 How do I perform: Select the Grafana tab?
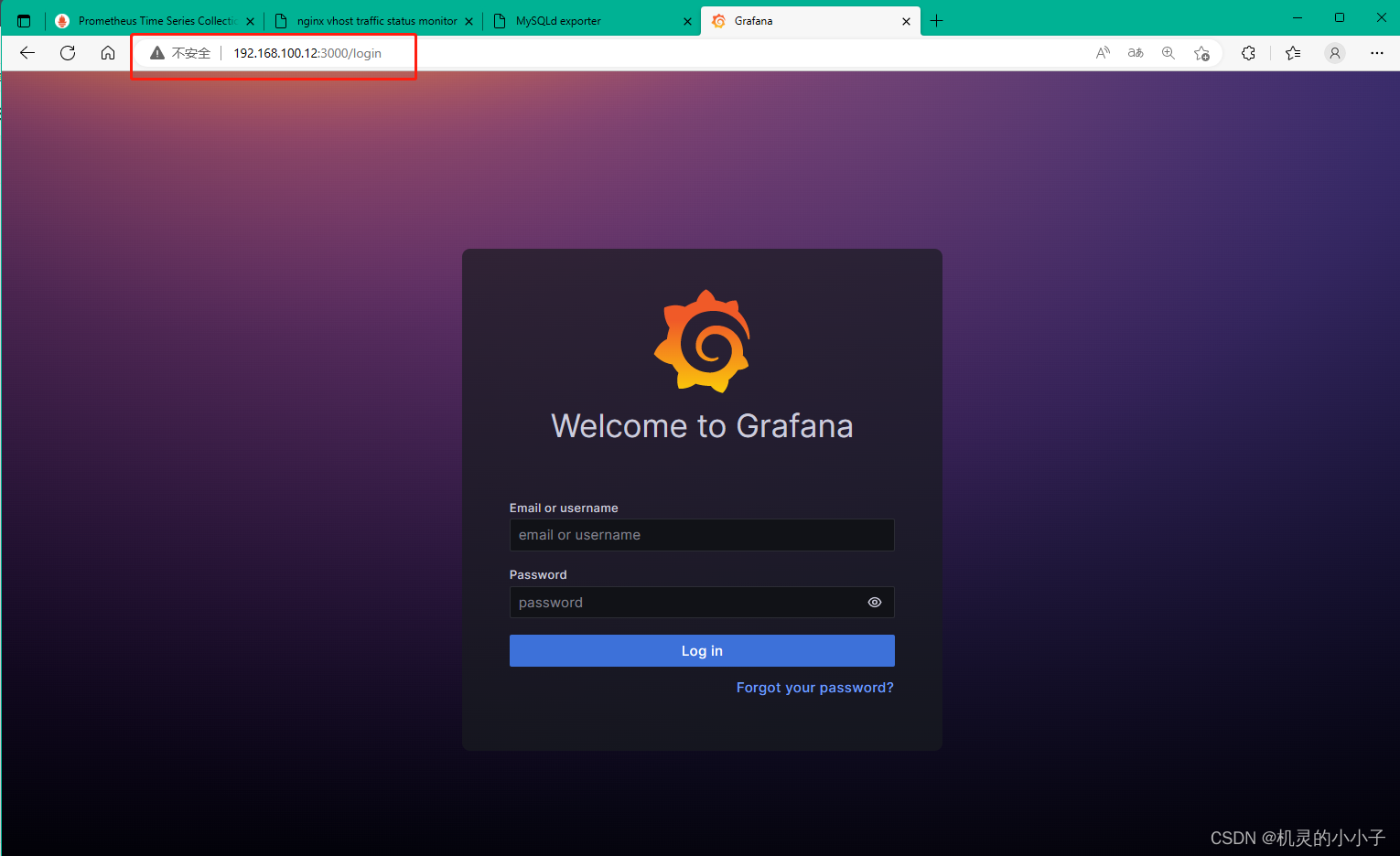click(x=811, y=21)
